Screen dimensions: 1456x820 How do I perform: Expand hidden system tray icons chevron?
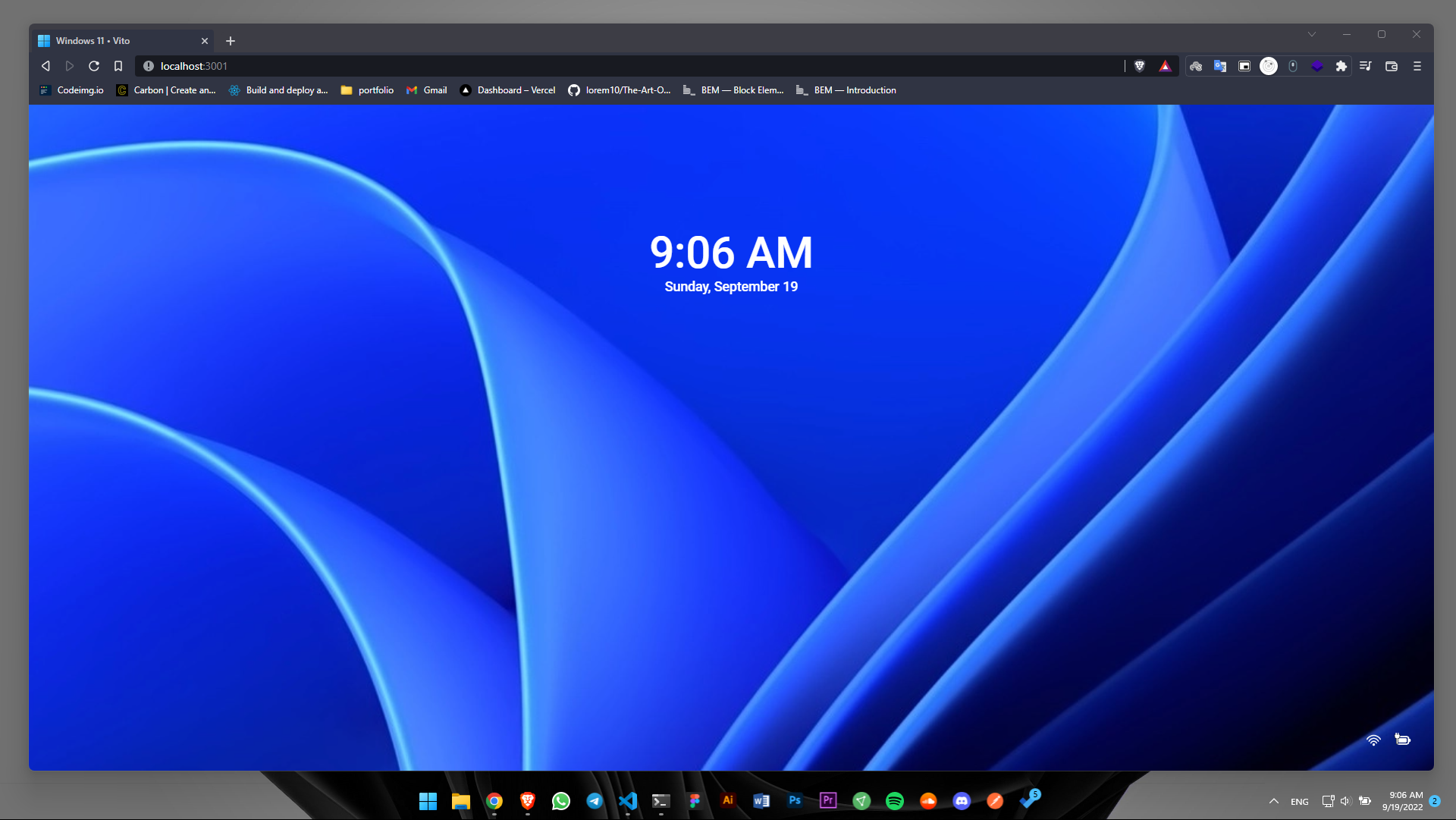click(x=1274, y=801)
